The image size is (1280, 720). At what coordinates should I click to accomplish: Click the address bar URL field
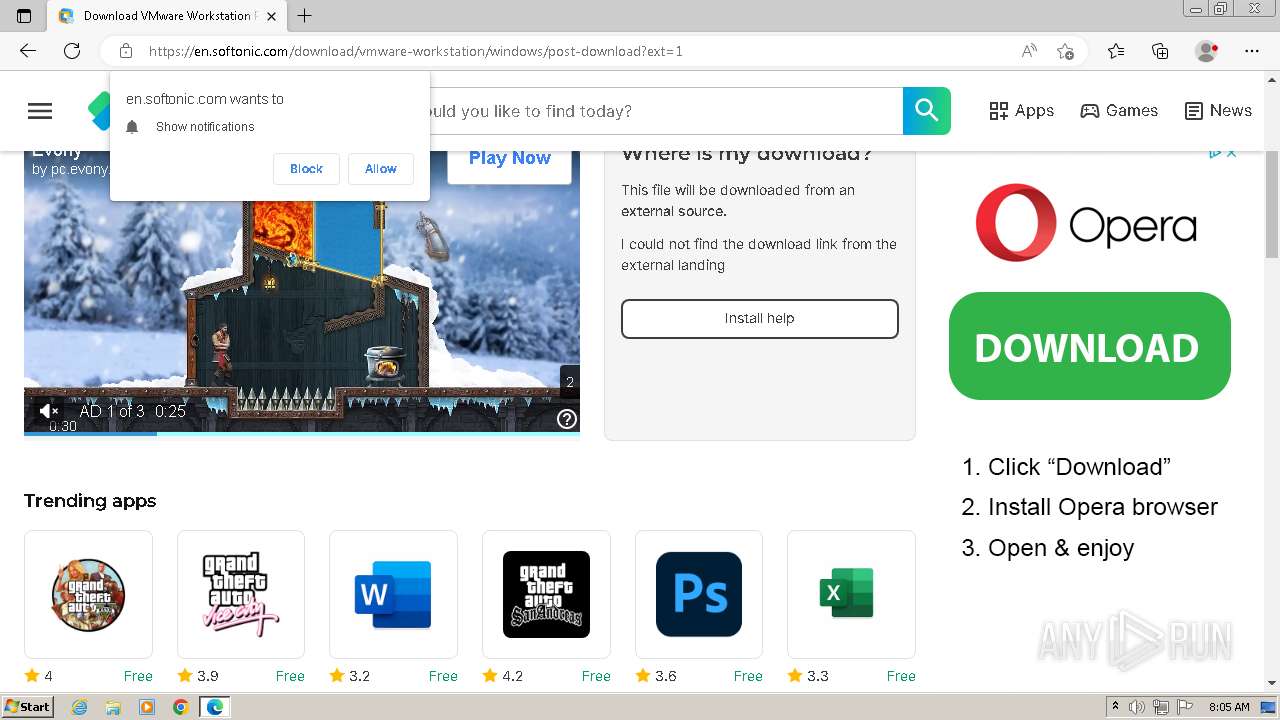(x=580, y=51)
